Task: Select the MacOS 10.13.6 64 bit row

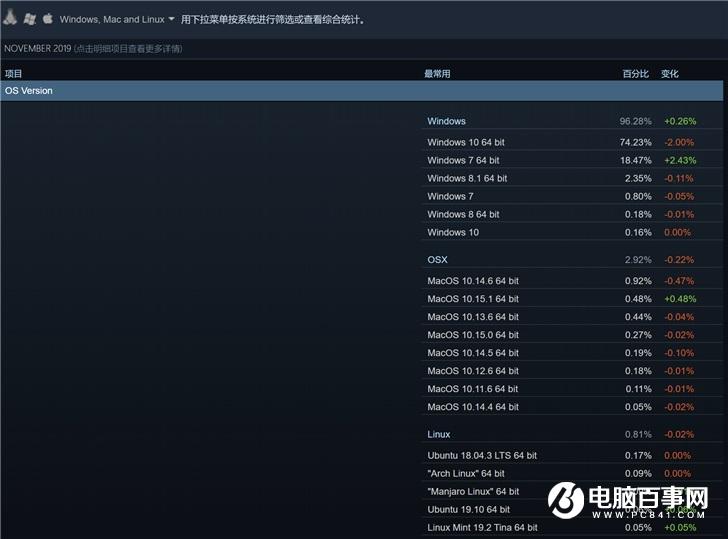Action: pyautogui.click(x=572, y=317)
